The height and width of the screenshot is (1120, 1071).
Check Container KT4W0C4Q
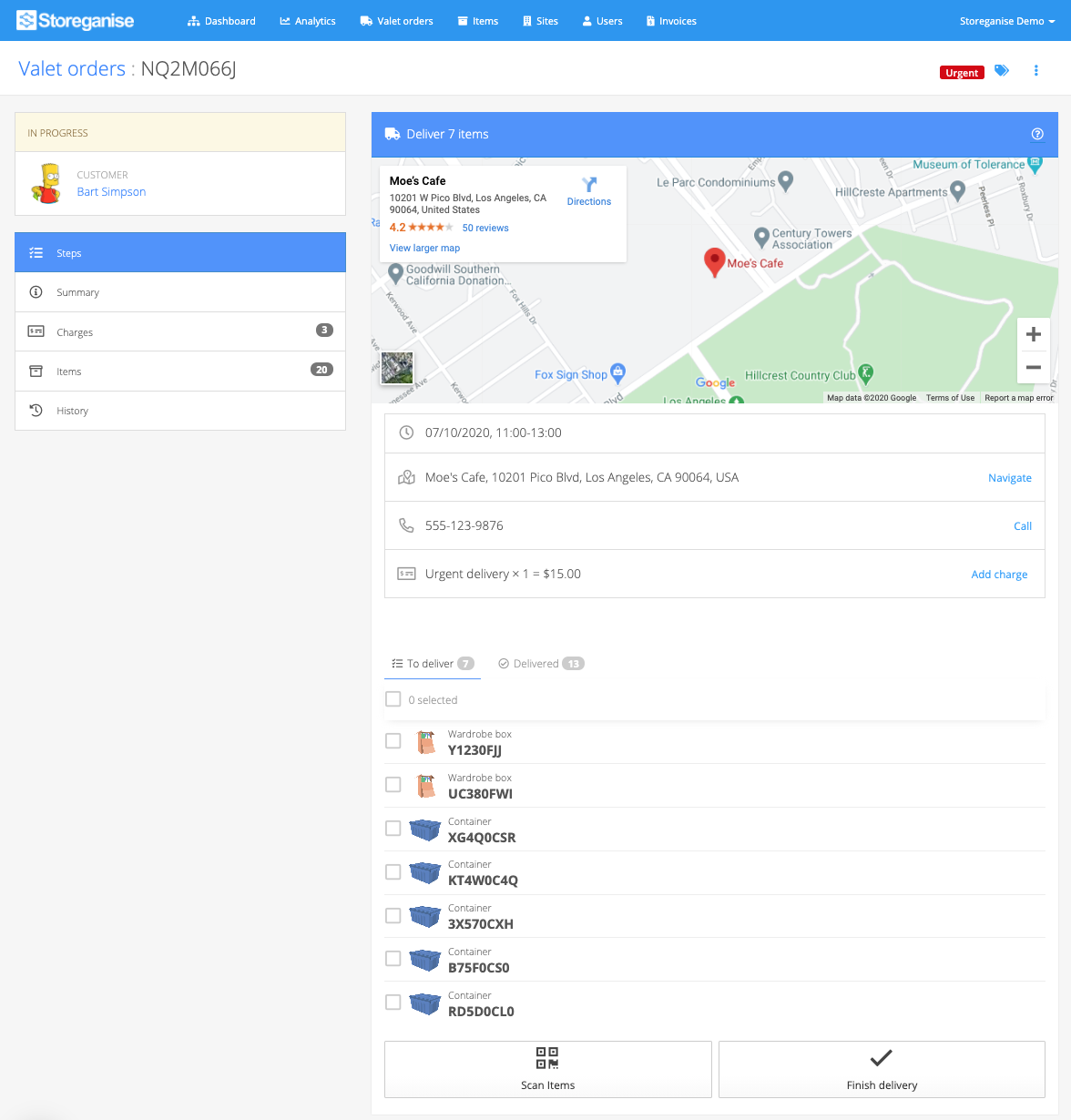[x=393, y=871]
